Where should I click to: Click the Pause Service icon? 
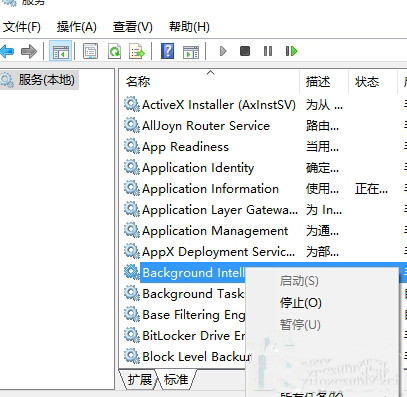point(268,51)
